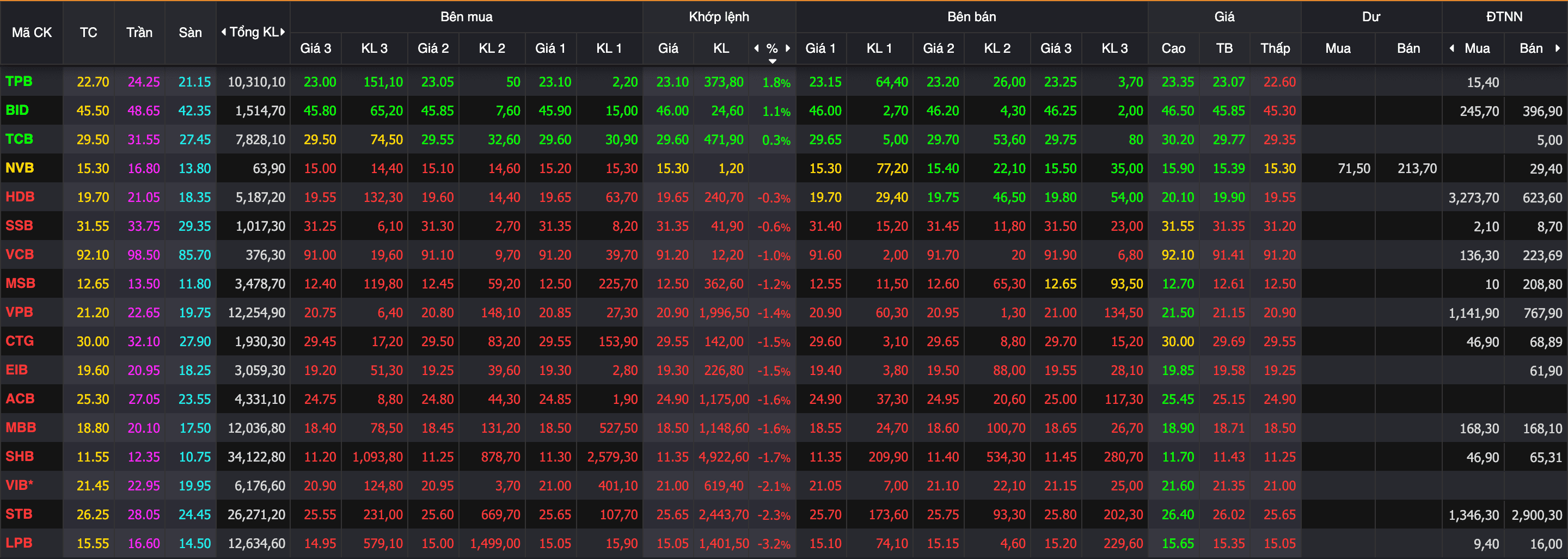Click NVB Dư Bán value 213,70

coord(1417,169)
